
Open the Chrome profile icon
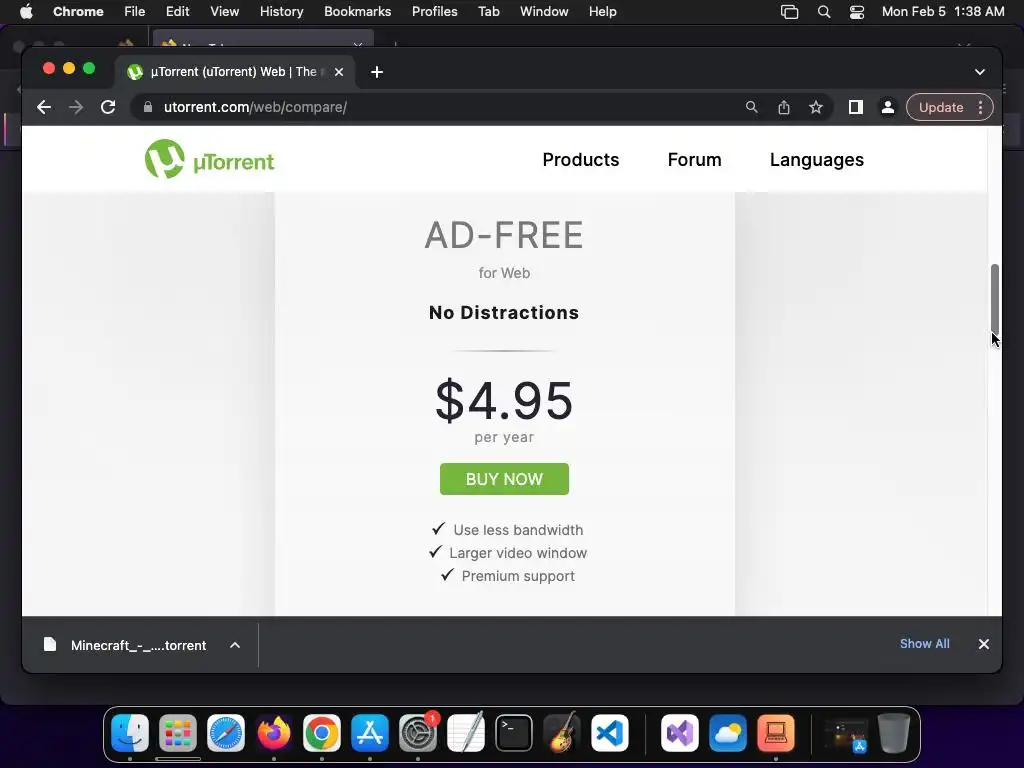[888, 107]
